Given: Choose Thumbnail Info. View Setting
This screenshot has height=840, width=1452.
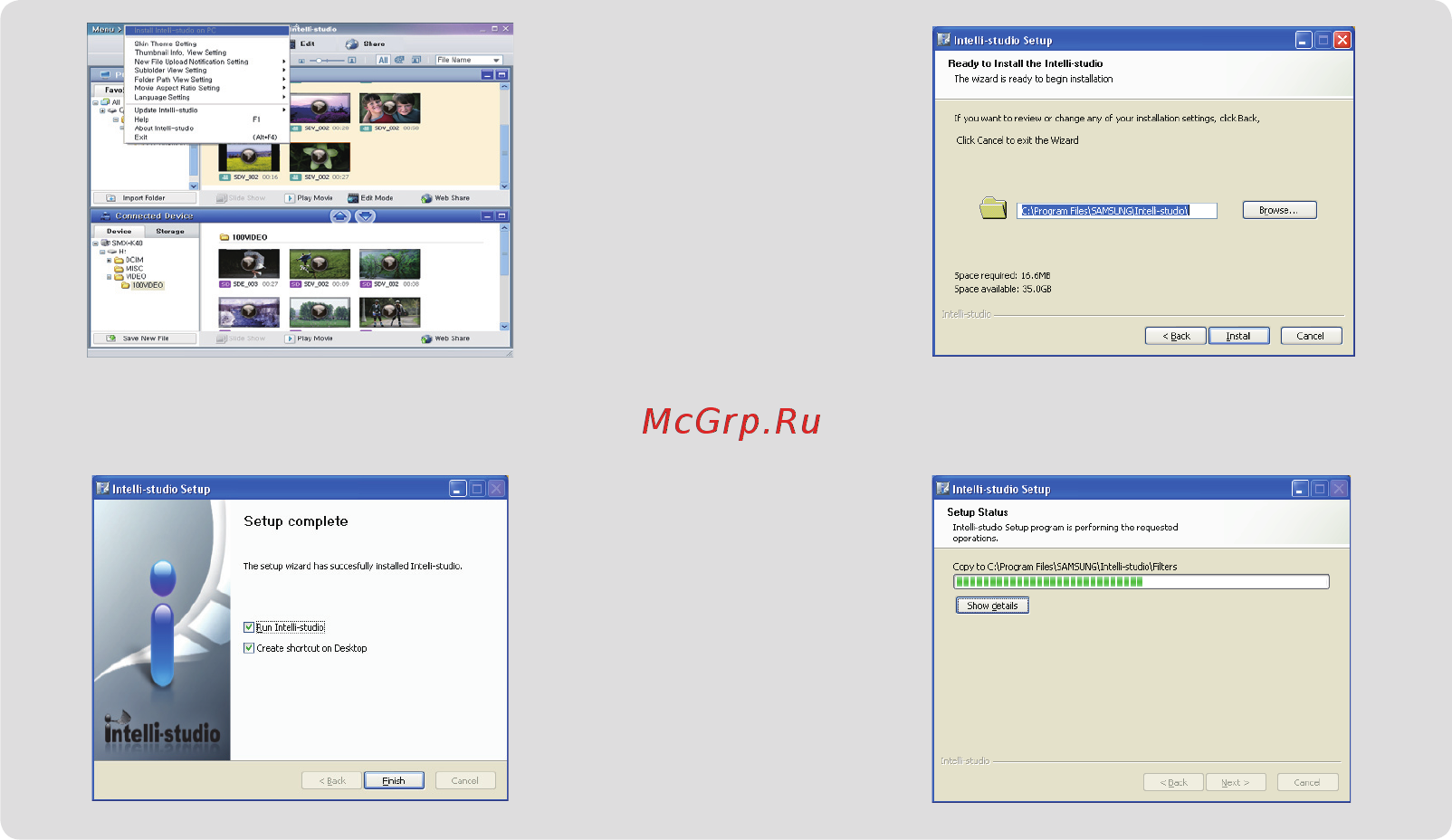Looking at the screenshot, I should (207, 52).
